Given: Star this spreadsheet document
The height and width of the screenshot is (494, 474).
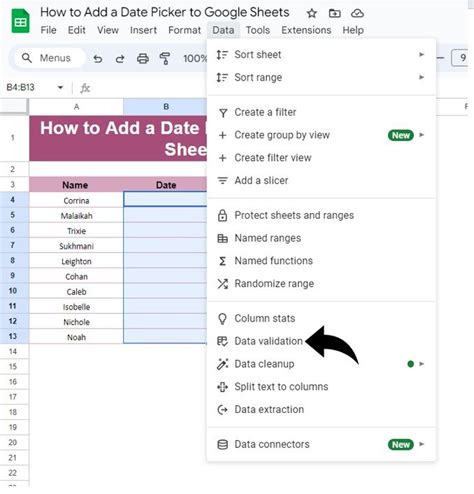Looking at the screenshot, I should (312, 14).
